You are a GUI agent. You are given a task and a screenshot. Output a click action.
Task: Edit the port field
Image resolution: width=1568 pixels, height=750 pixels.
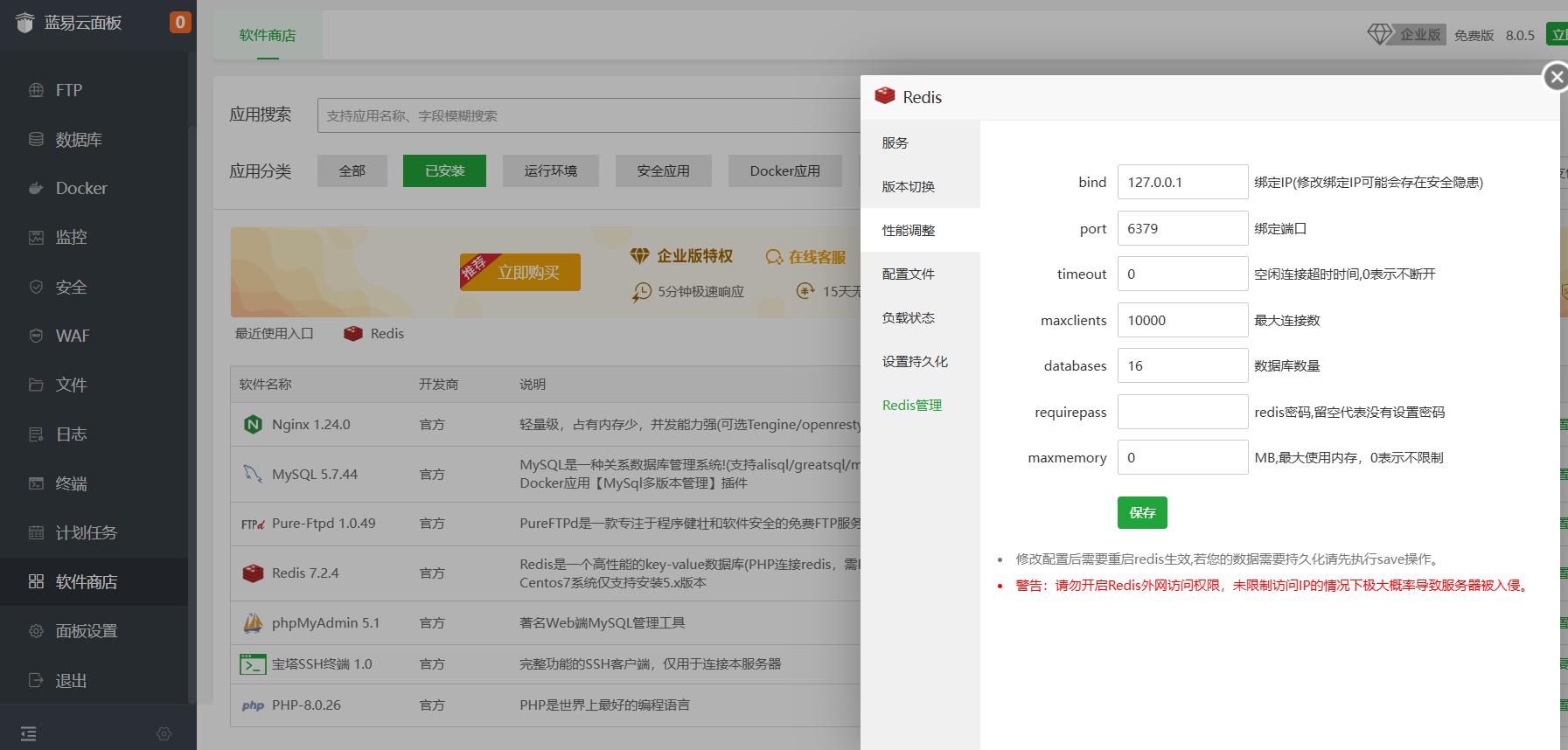(1182, 228)
